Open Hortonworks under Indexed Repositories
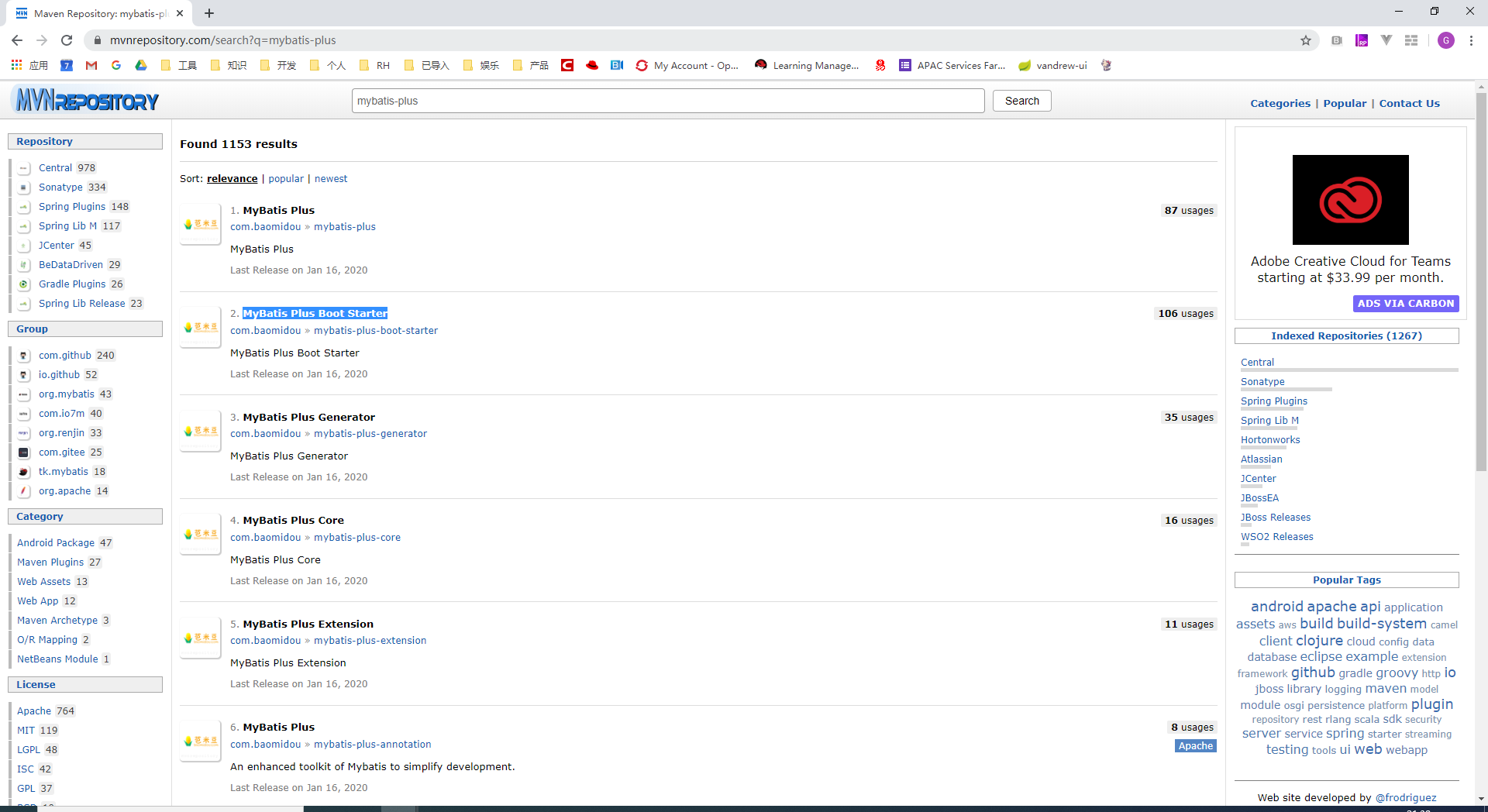 pyautogui.click(x=1270, y=439)
